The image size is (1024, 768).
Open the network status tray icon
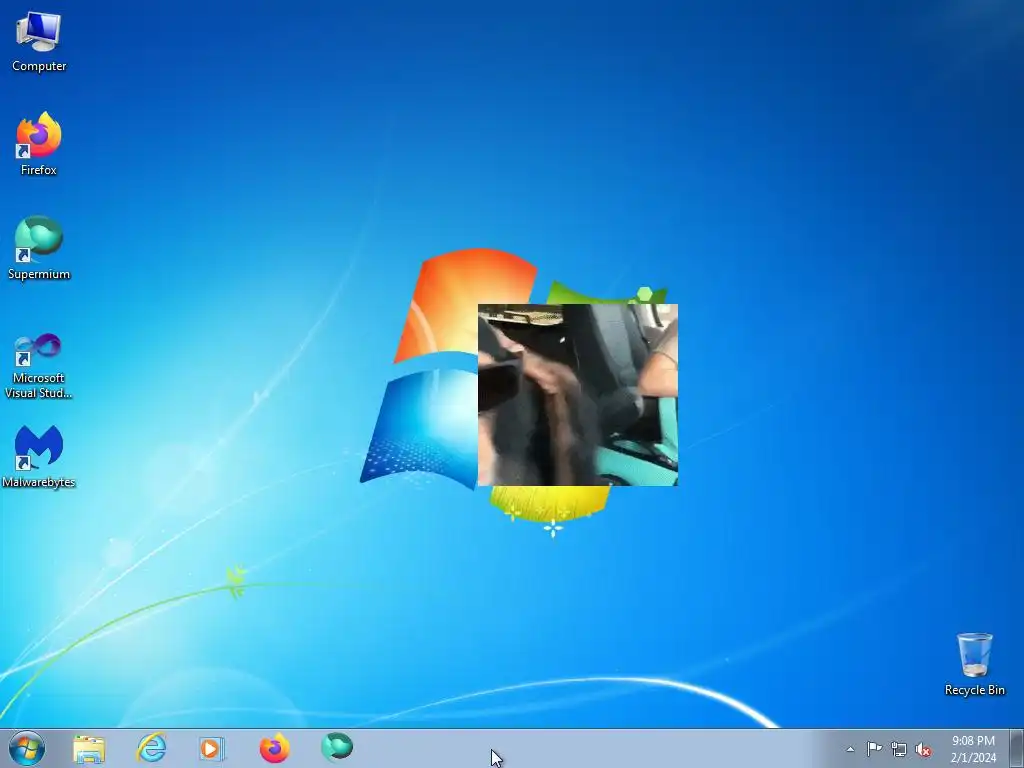tap(899, 750)
